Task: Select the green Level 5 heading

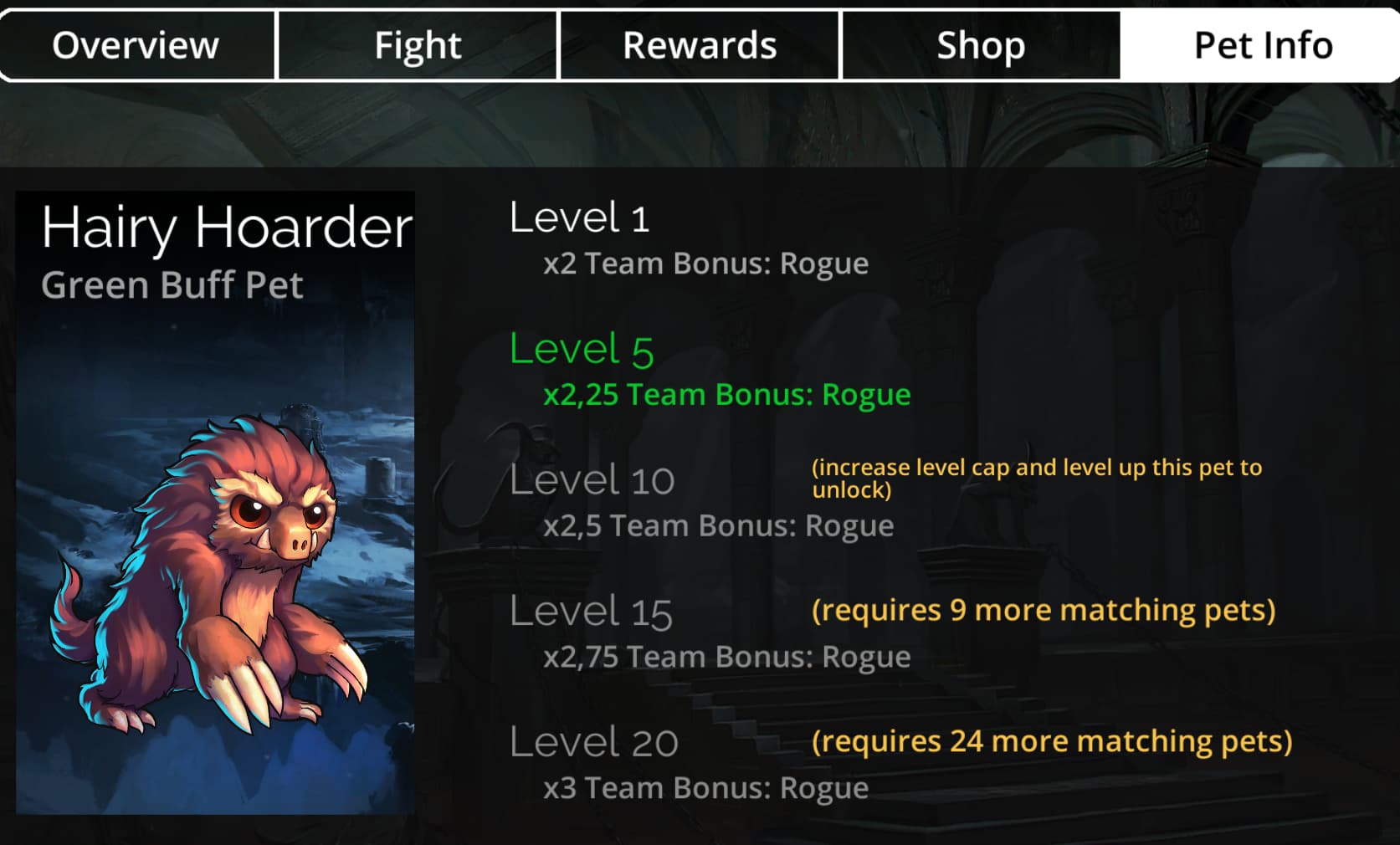Action: [x=582, y=349]
